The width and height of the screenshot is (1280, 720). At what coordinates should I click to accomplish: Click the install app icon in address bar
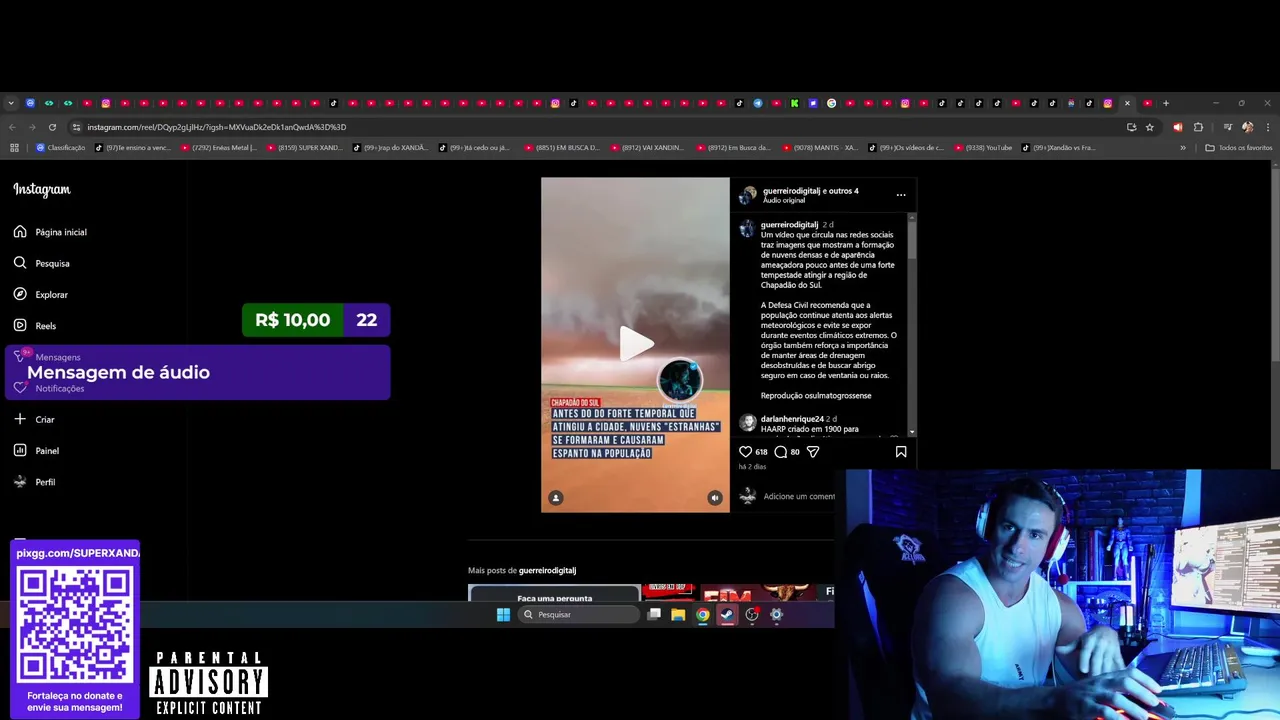coord(1131,127)
